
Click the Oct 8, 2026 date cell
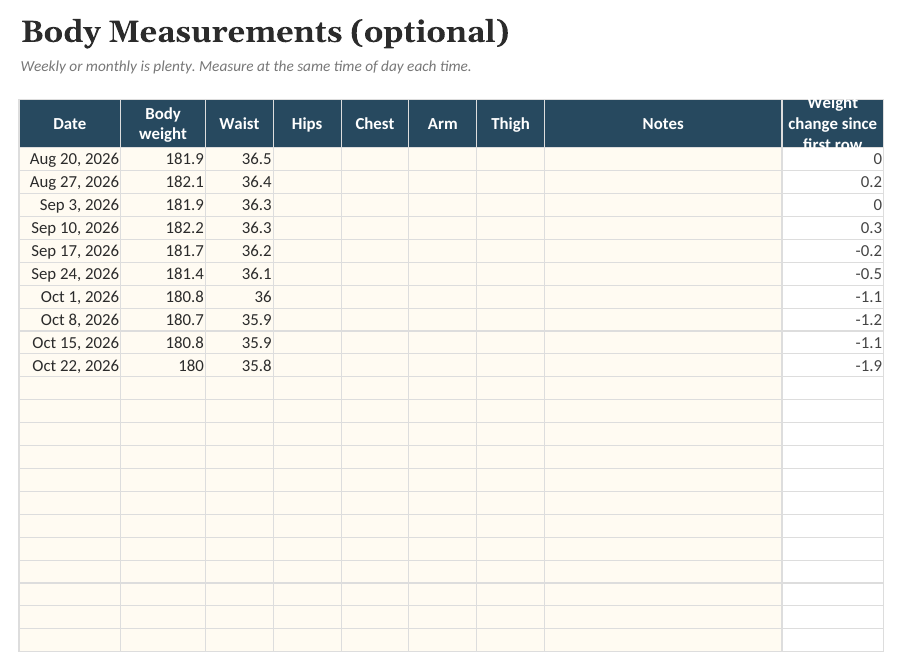70,320
